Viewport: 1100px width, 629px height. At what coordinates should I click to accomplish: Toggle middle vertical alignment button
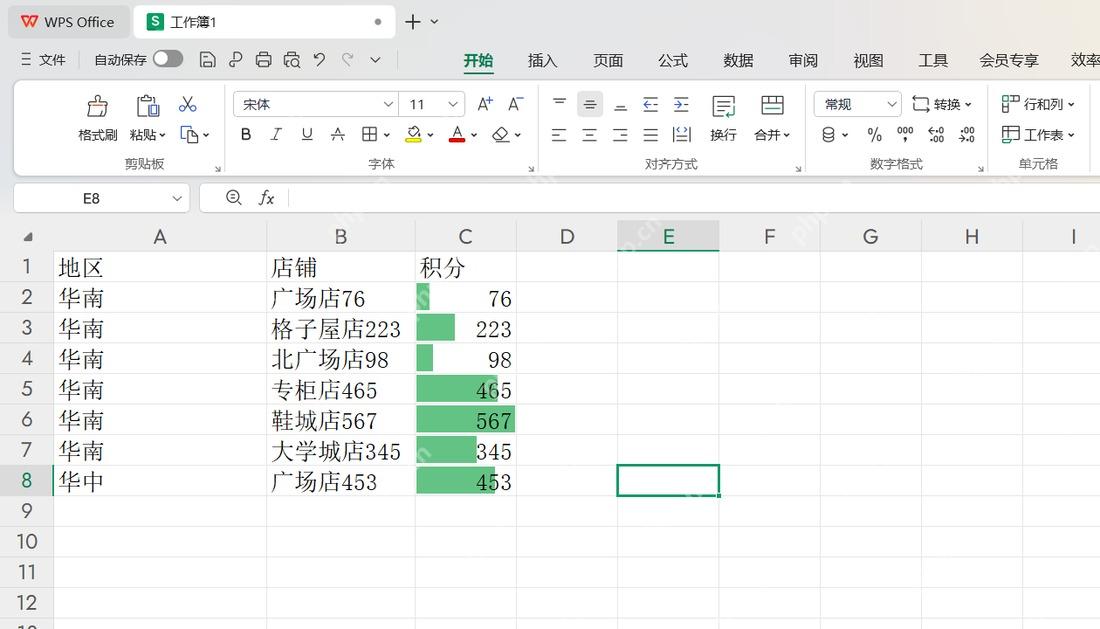(x=590, y=104)
